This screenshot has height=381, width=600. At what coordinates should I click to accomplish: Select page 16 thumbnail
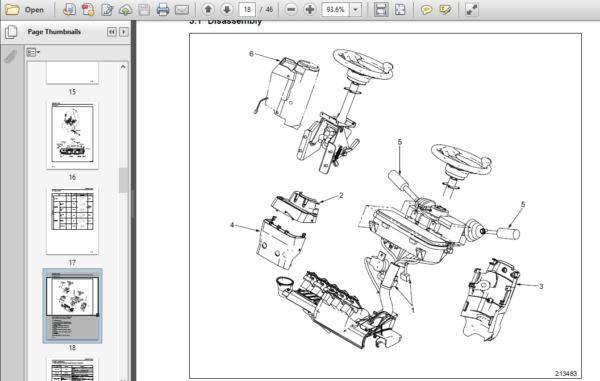click(72, 135)
